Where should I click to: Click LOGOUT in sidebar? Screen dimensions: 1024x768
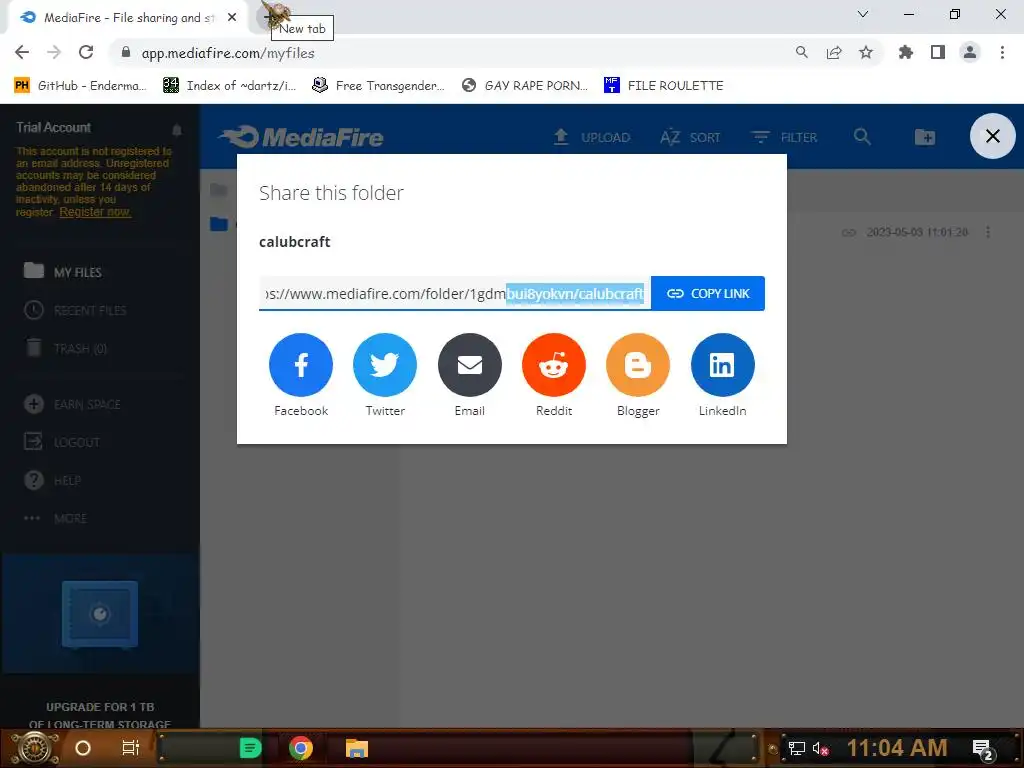pyautogui.click(x=61, y=442)
